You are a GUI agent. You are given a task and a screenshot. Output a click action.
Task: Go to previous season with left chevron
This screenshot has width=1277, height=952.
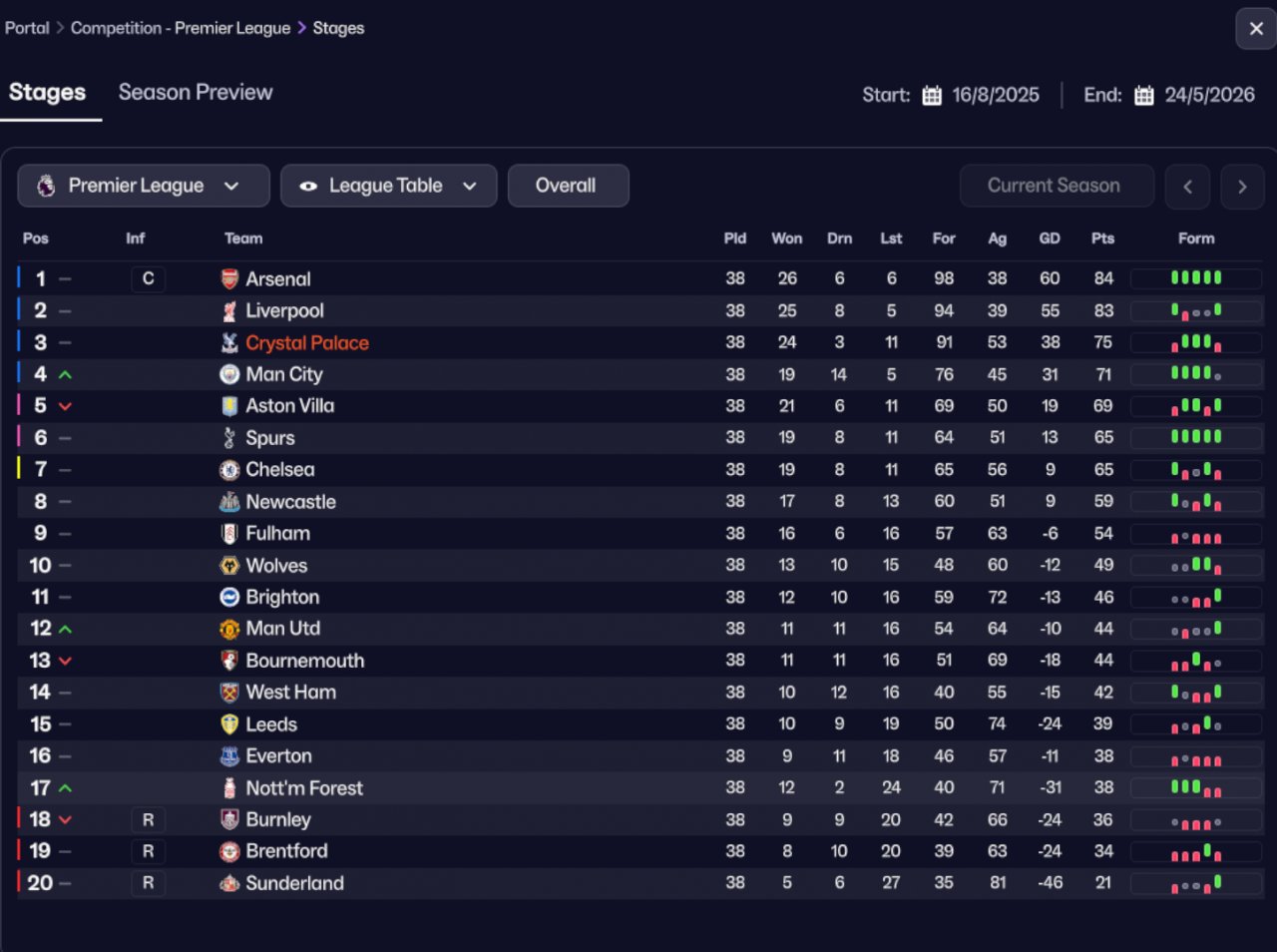[1187, 187]
